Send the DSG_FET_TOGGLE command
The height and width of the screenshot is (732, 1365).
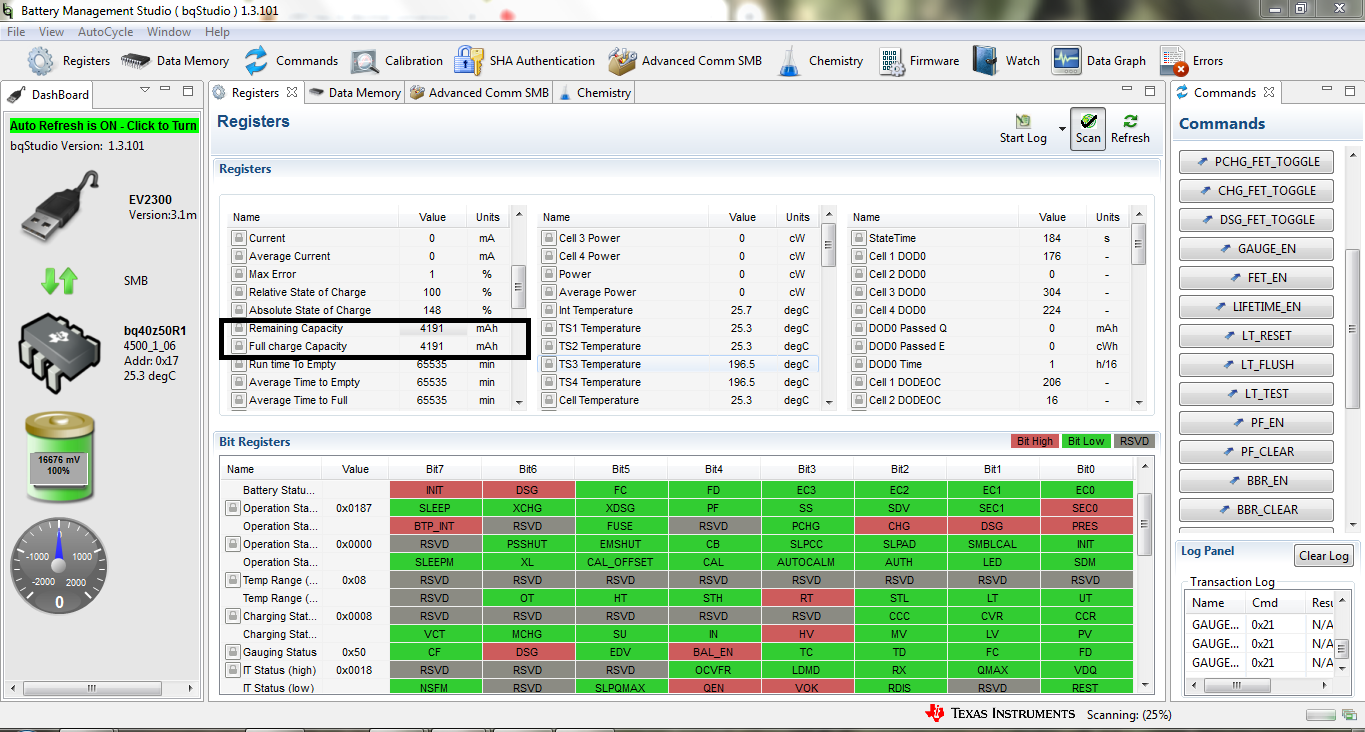click(x=1256, y=220)
